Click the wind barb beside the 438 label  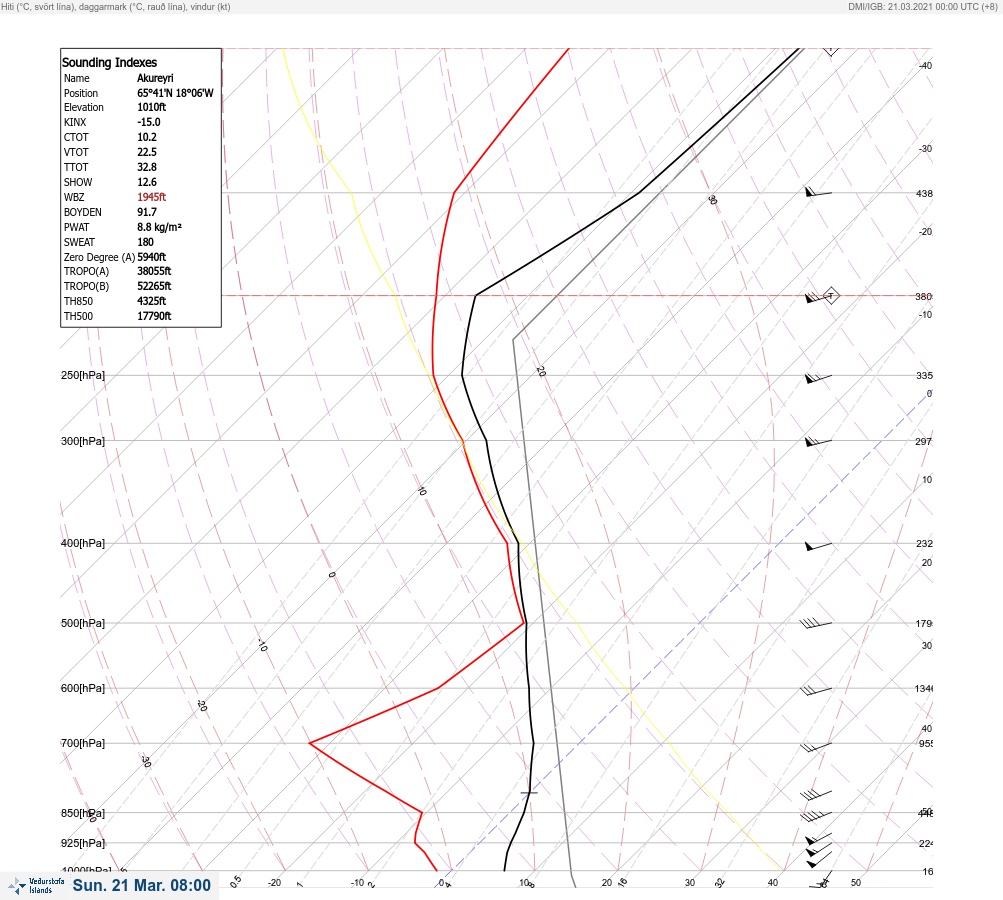818,192
